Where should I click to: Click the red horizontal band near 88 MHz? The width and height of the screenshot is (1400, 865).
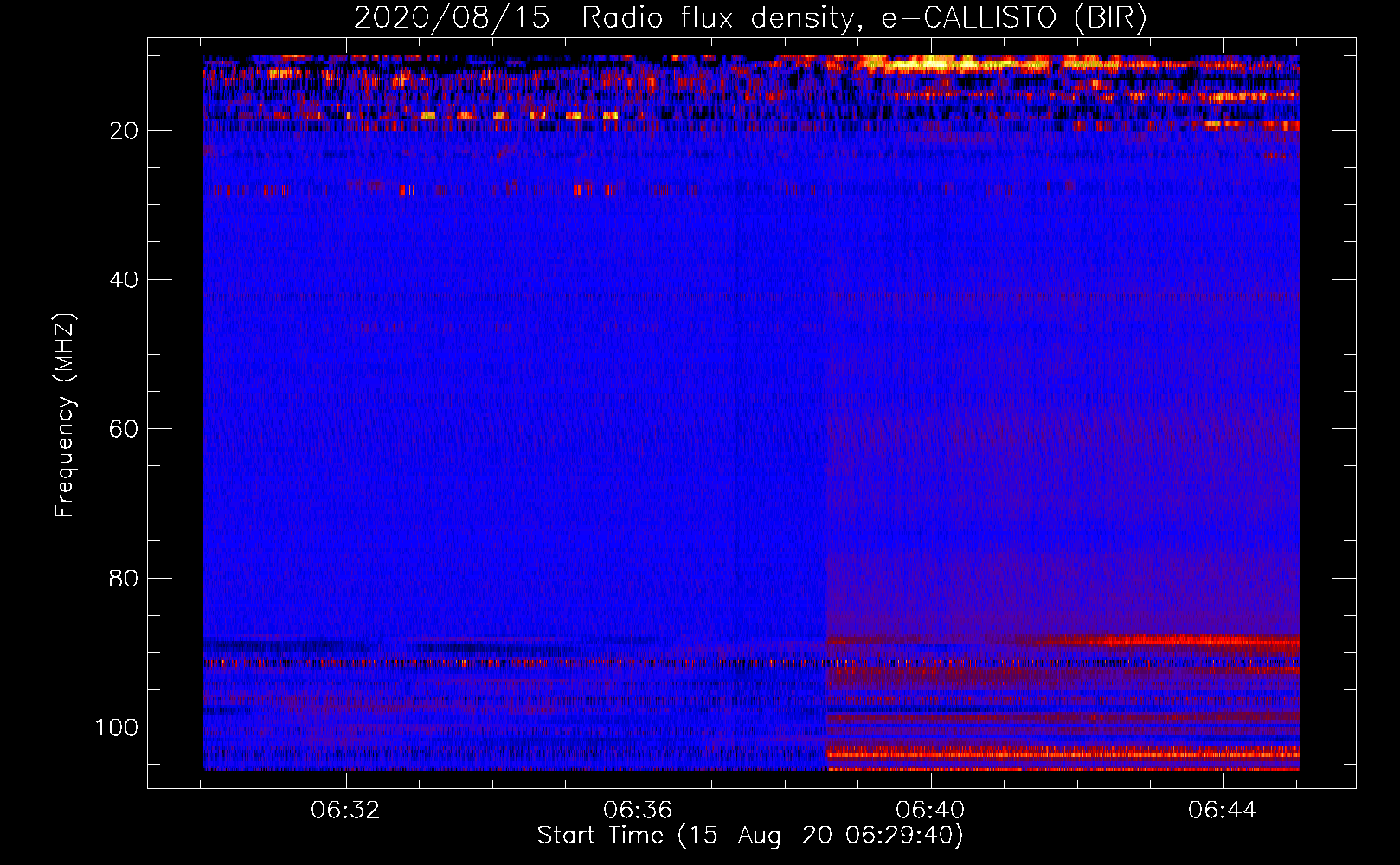click(1063, 641)
